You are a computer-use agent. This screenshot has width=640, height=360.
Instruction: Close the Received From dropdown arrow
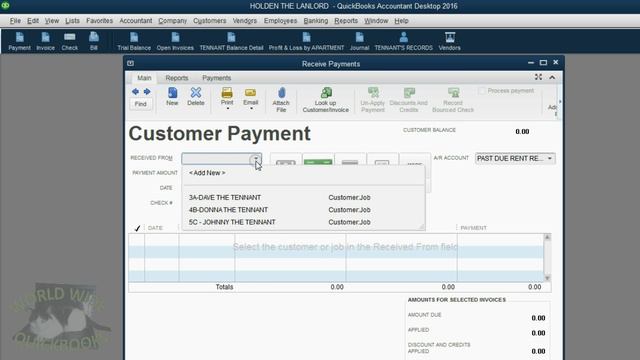(256, 159)
